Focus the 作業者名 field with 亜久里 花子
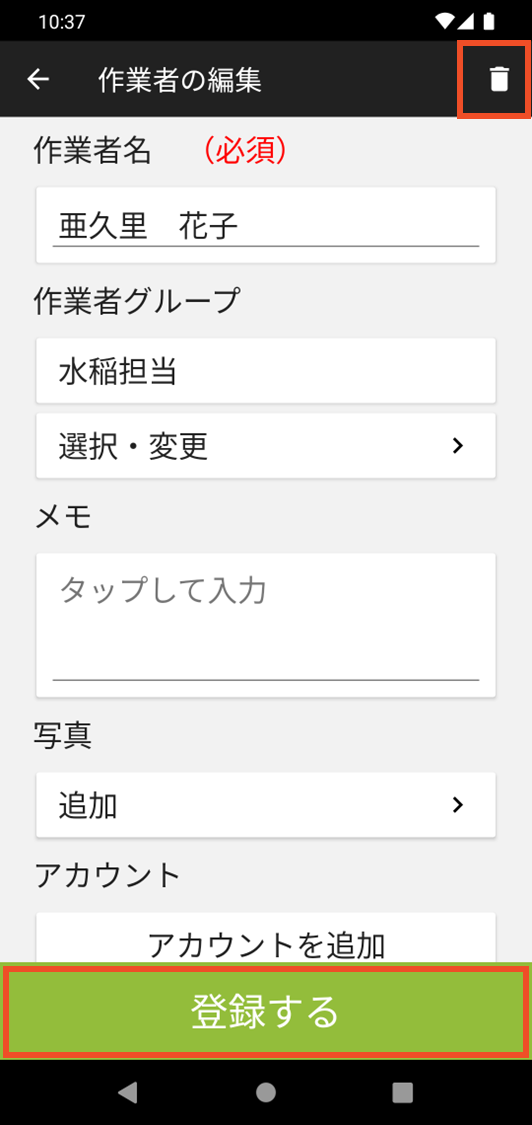 coord(266,225)
